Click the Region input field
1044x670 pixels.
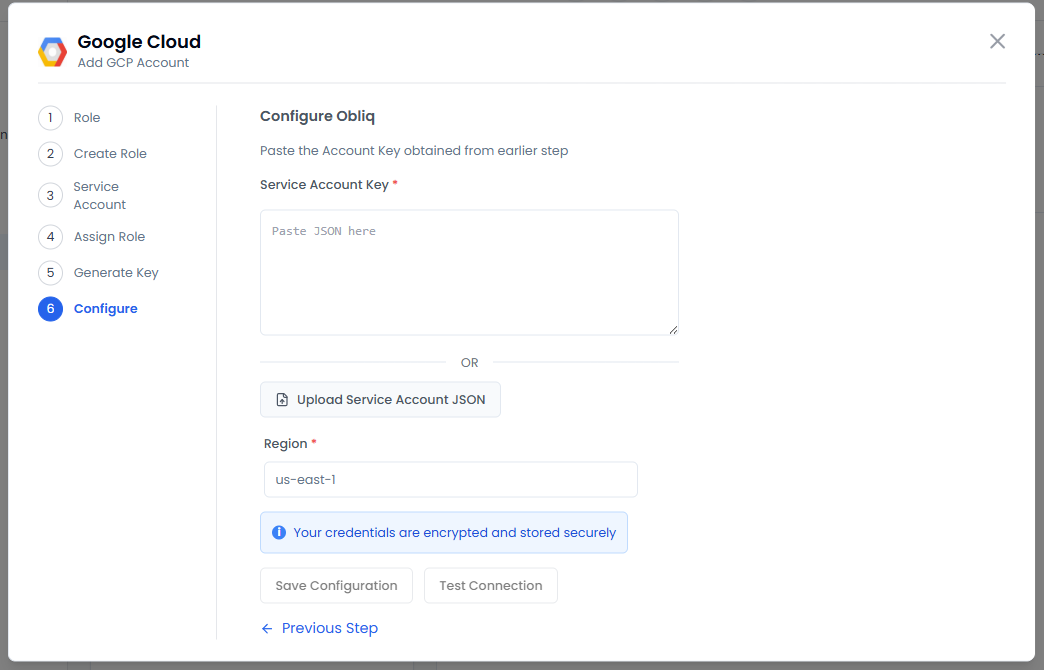tap(450, 479)
